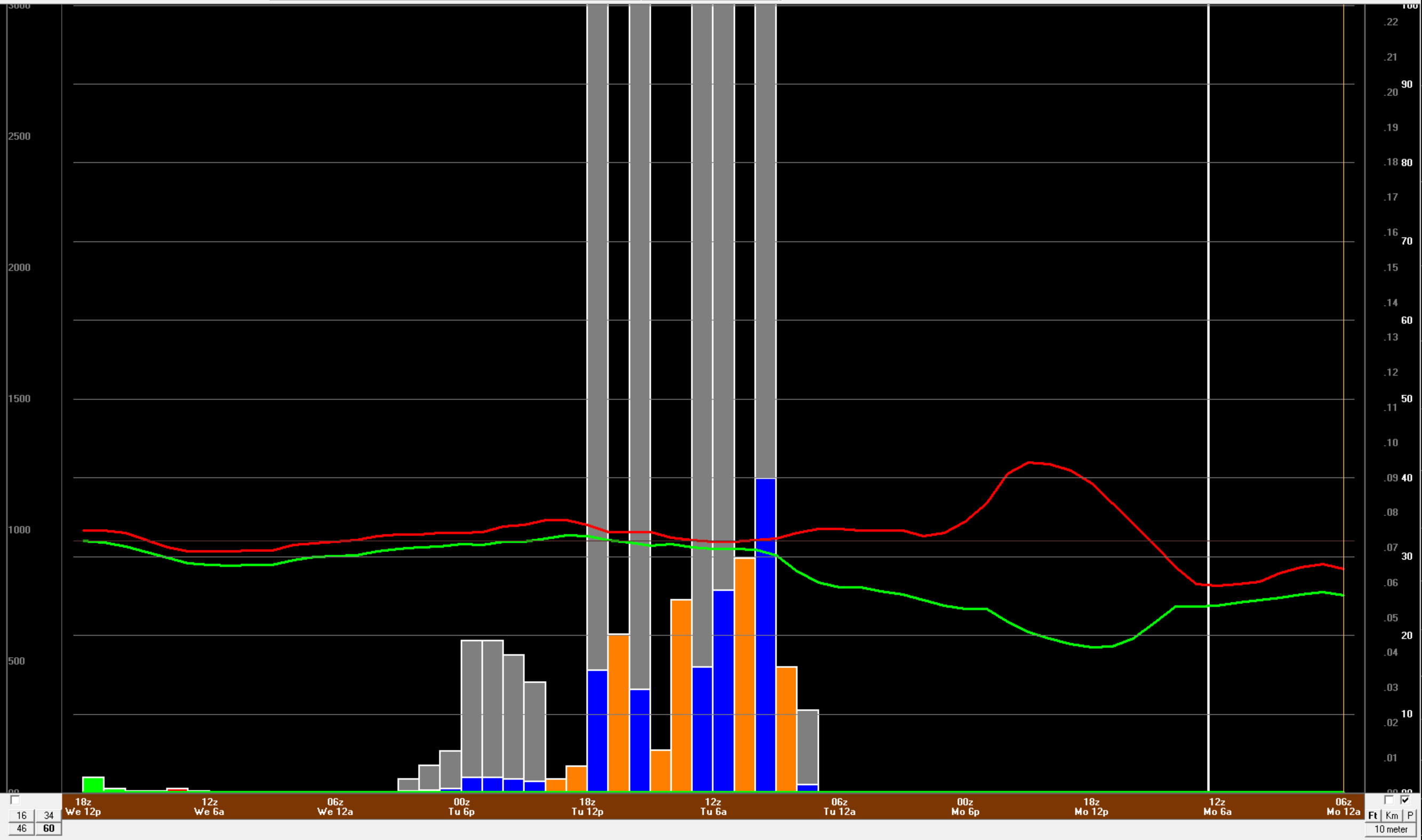Viewport: 1422px width, 840px height.
Task: Click the 00z Tu 6p time label
Action: click(461, 806)
